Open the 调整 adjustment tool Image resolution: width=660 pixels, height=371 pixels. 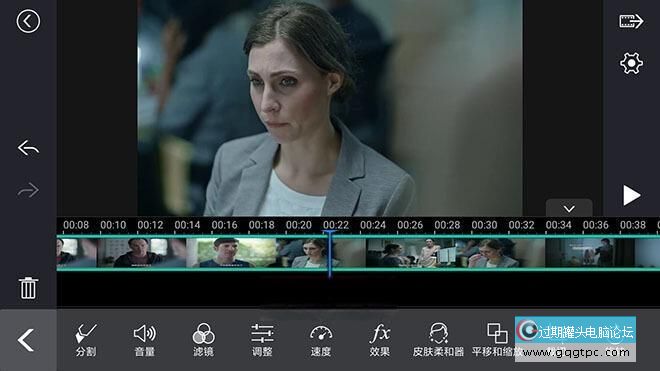point(262,340)
